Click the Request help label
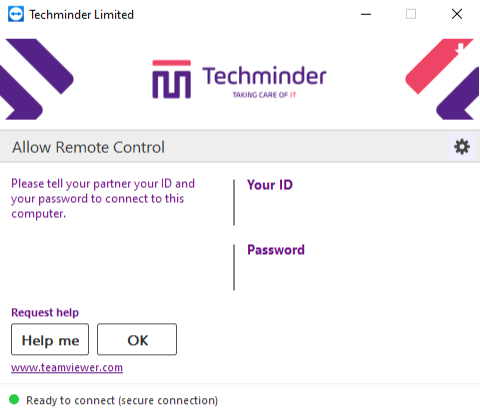480x417 pixels. pos(45,313)
